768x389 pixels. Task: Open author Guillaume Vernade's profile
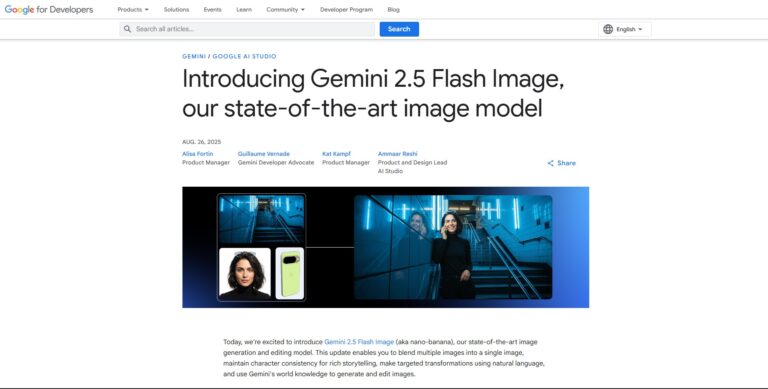264,154
